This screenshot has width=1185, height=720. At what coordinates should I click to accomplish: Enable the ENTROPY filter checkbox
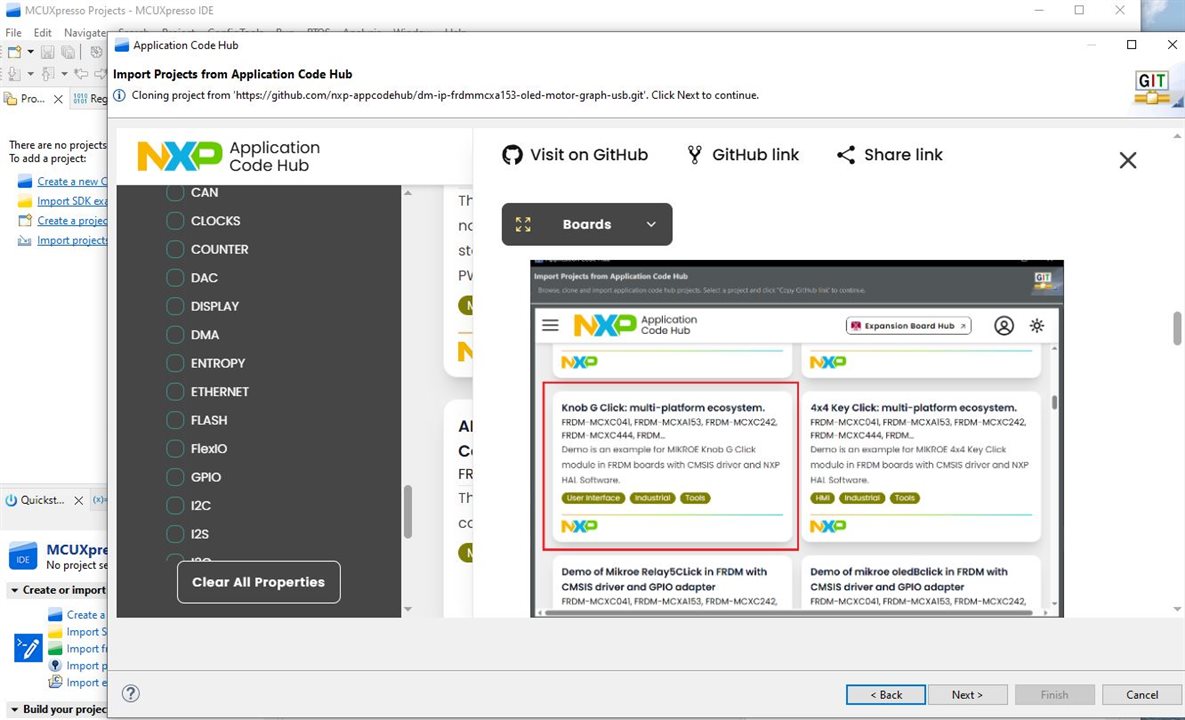[x=175, y=363]
